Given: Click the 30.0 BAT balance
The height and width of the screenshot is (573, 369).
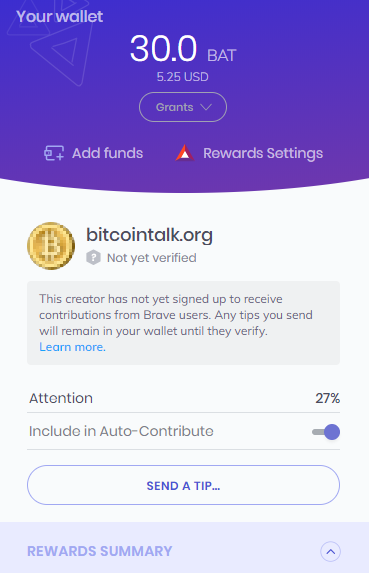Looking at the screenshot, I should [183, 49].
